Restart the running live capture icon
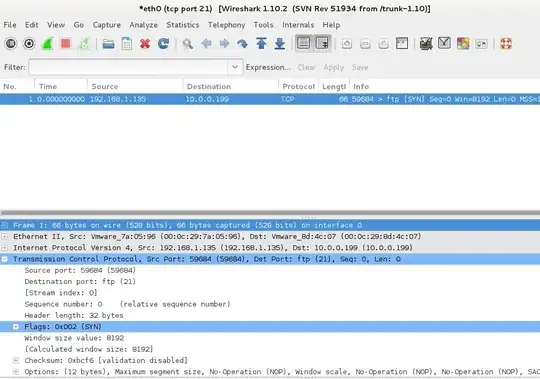This screenshot has width=540, height=379. point(84,44)
